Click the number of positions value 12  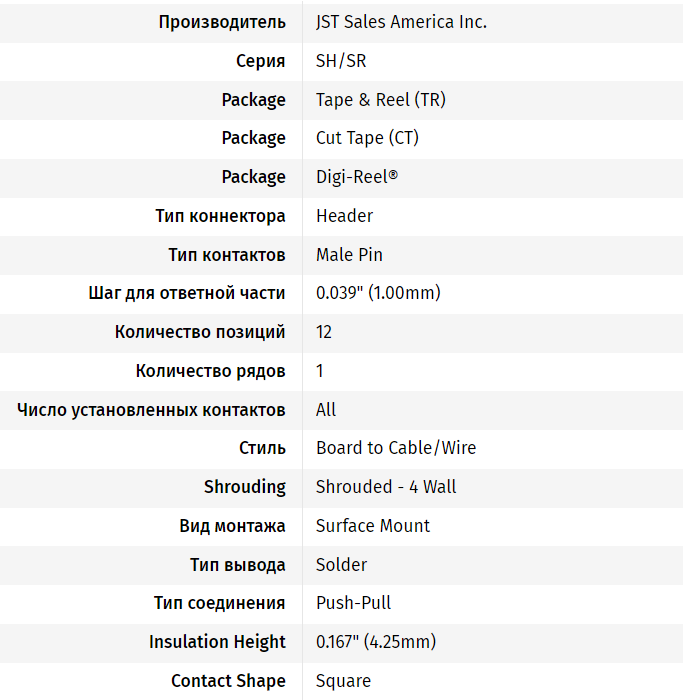coord(324,332)
